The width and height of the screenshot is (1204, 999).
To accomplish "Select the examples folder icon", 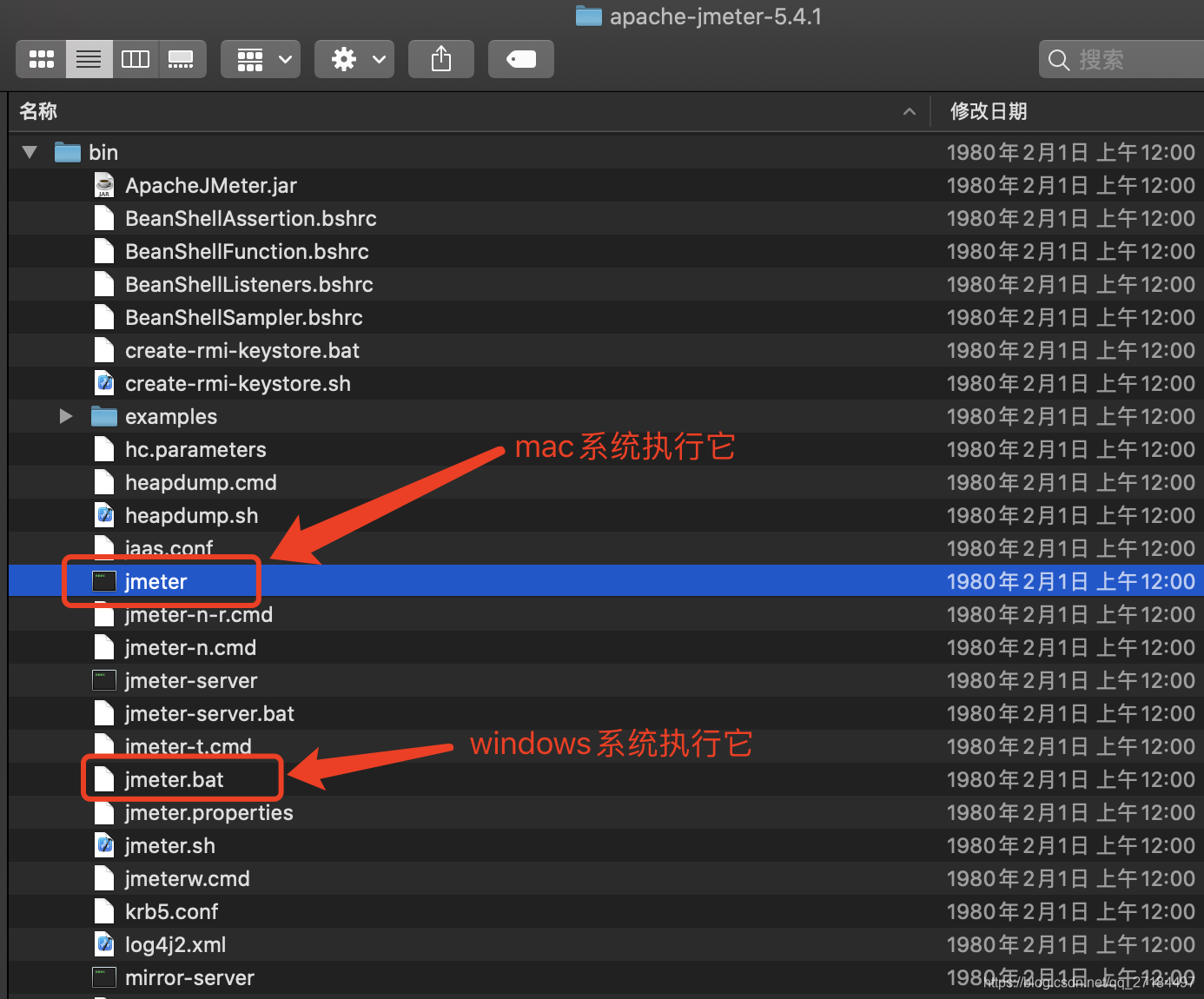I will coord(103,416).
